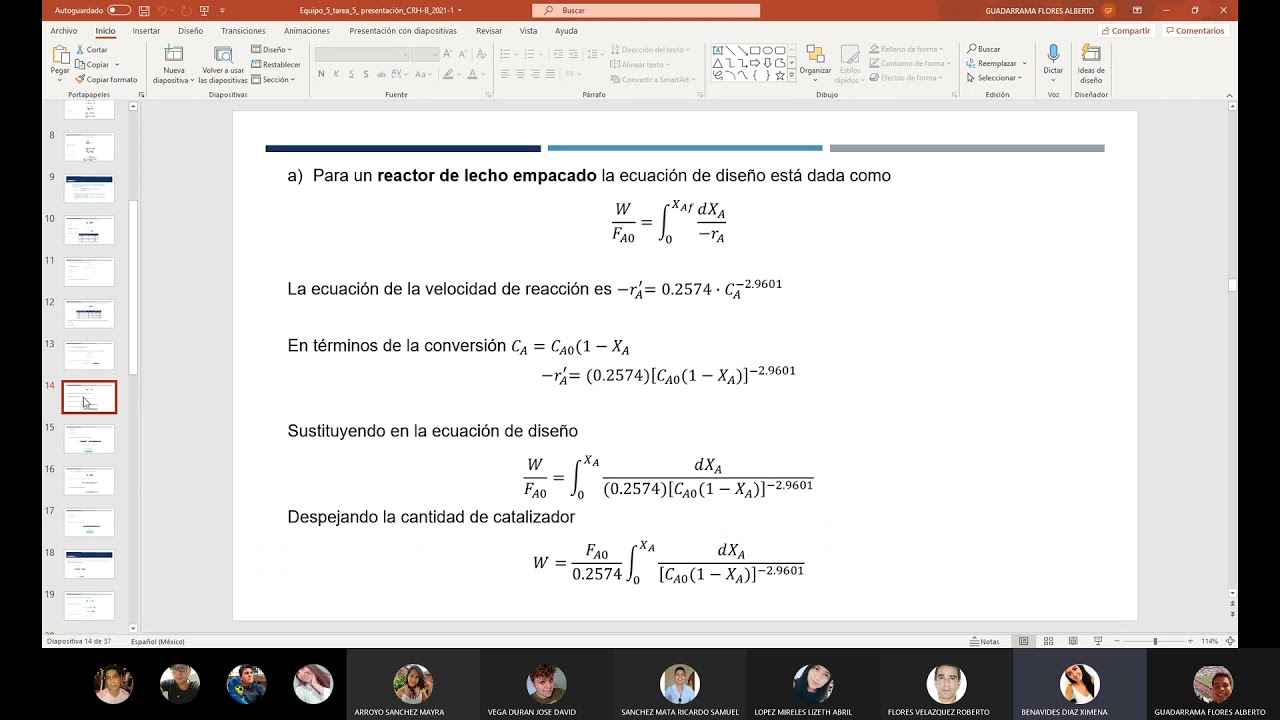Toggle strikethrough (ab) formatting
This screenshot has width=1280, height=720.
(x=382, y=74)
